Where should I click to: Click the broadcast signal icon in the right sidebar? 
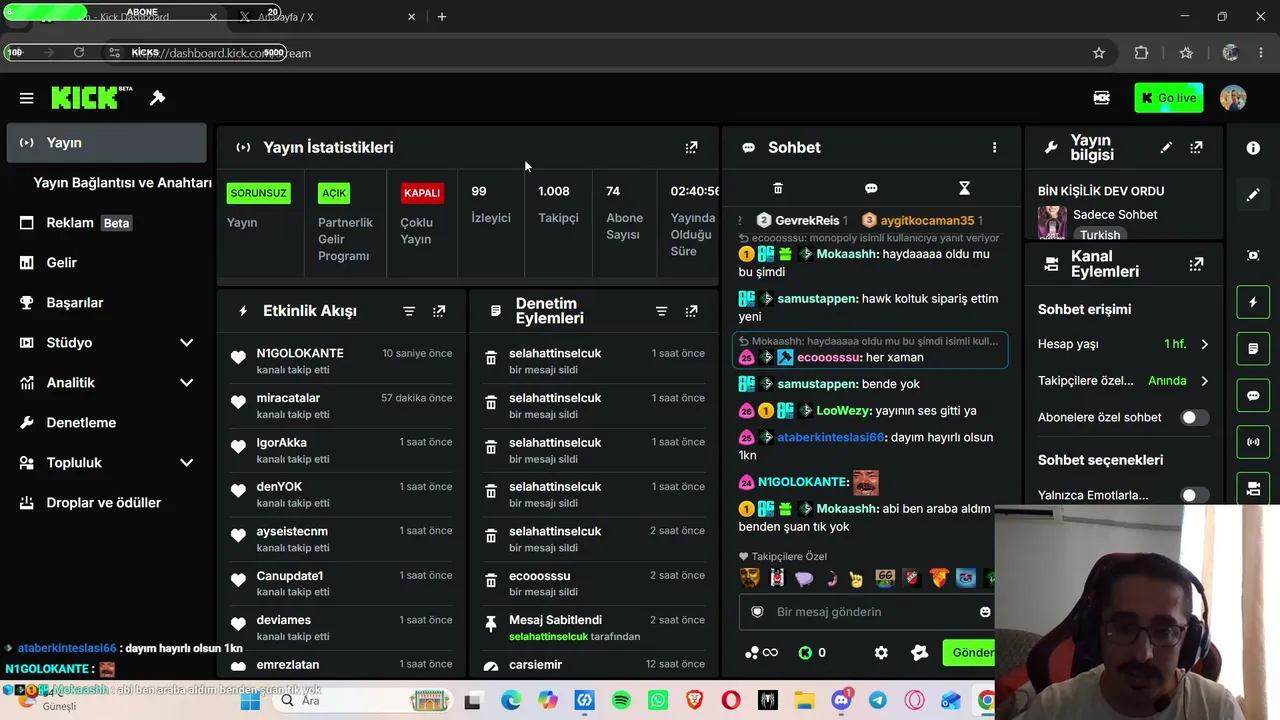point(1253,441)
